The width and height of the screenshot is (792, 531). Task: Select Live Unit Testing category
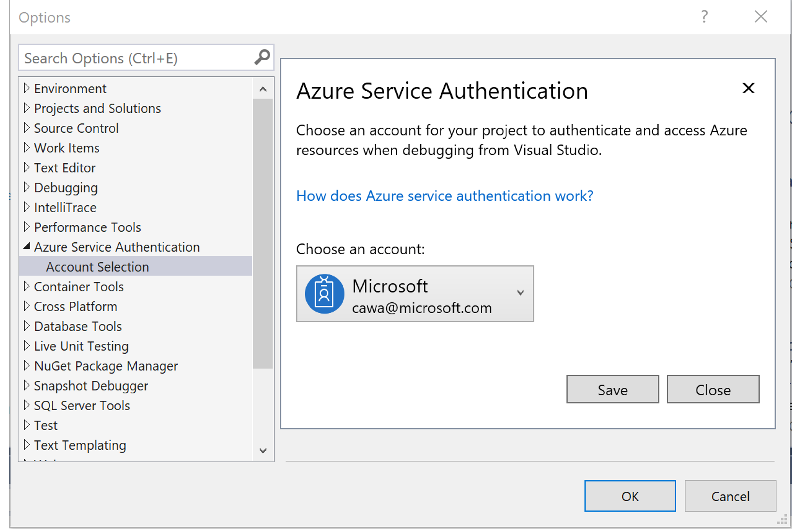(x=81, y=347)
